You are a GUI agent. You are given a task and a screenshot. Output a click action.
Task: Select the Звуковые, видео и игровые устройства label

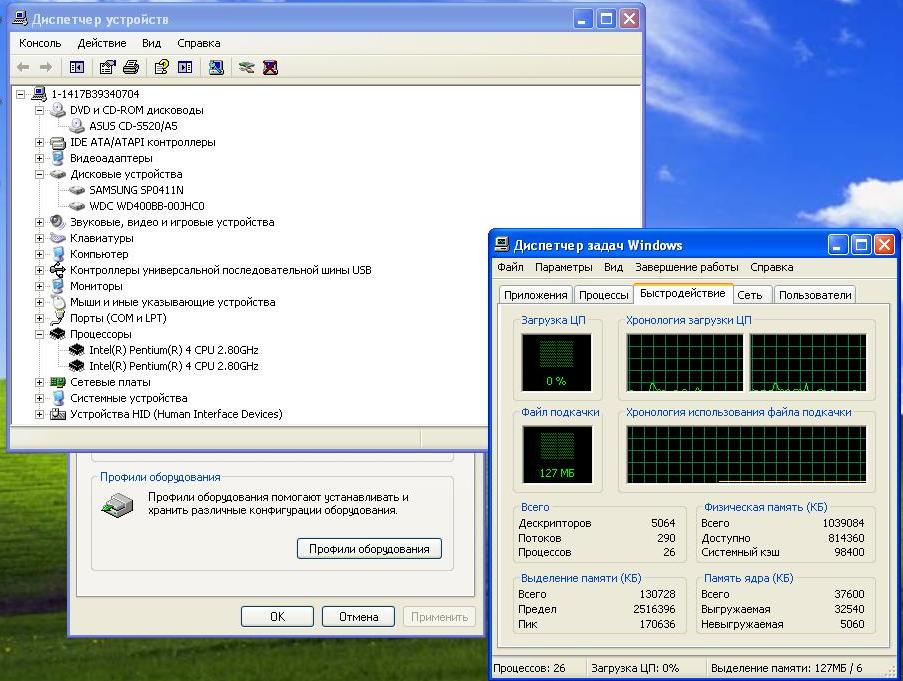pyautogui.click(x=172, y=222)
